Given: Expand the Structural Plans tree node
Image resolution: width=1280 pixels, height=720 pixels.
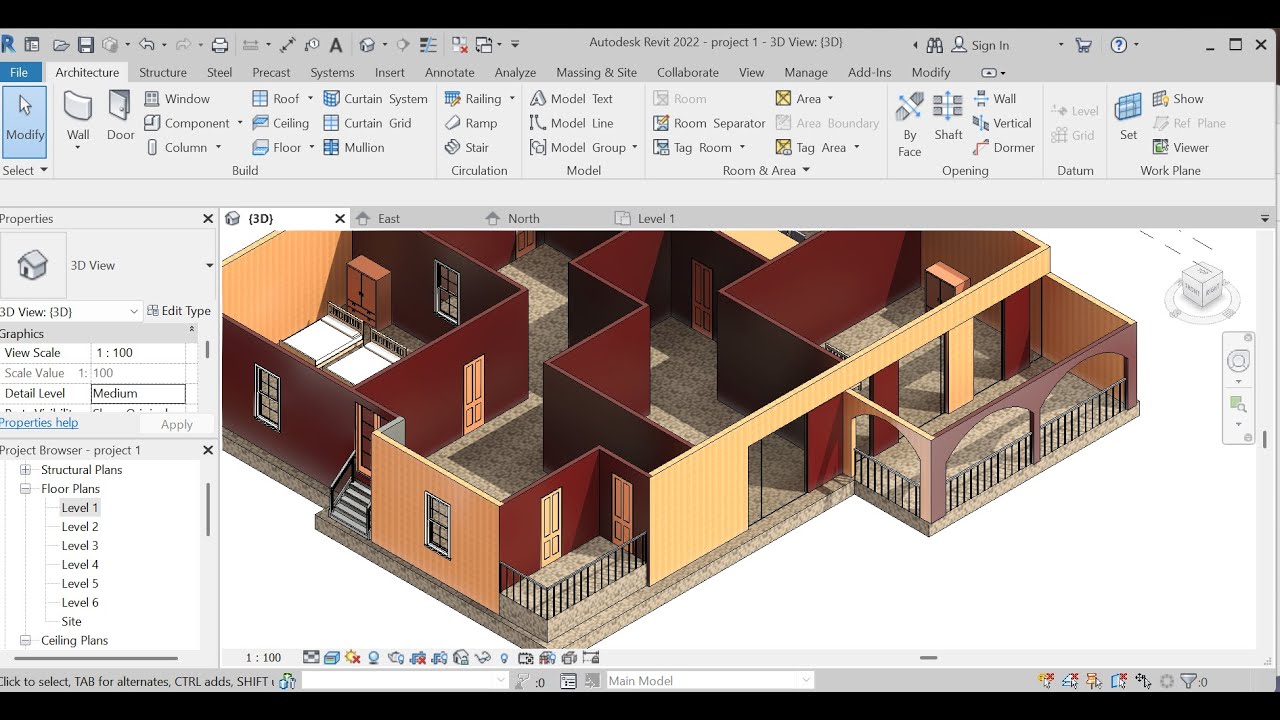Looking at the screenshot, I should [x=25, y=470].
